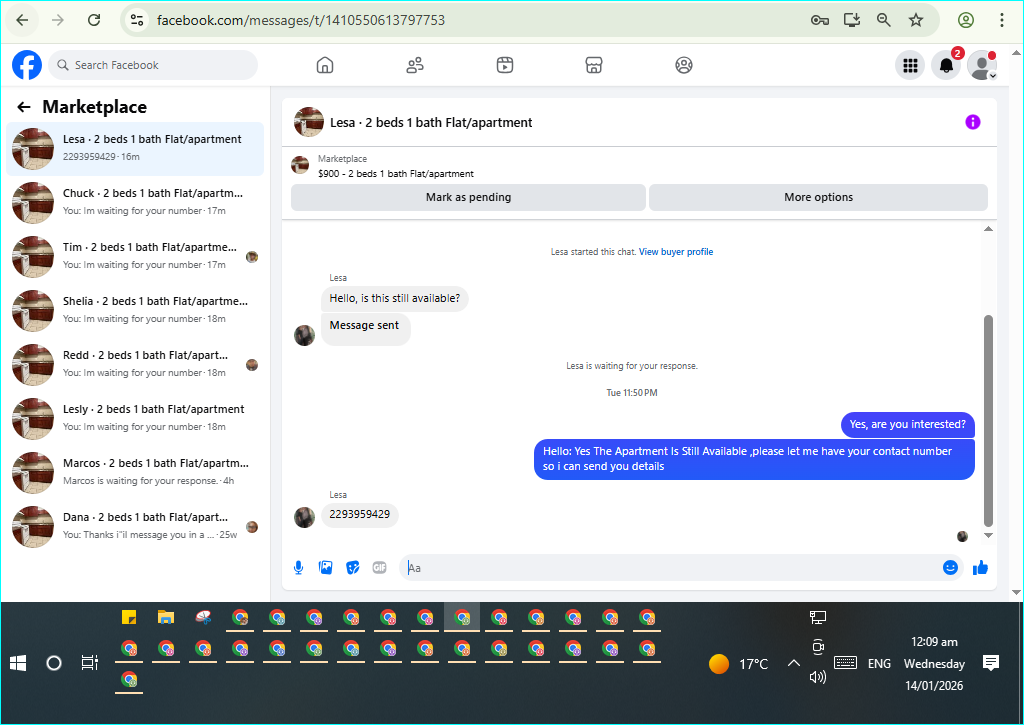This screenshot has width=1024, height=725.
Task: Click the message bubble 2293959429
Action: coord(359,515)
